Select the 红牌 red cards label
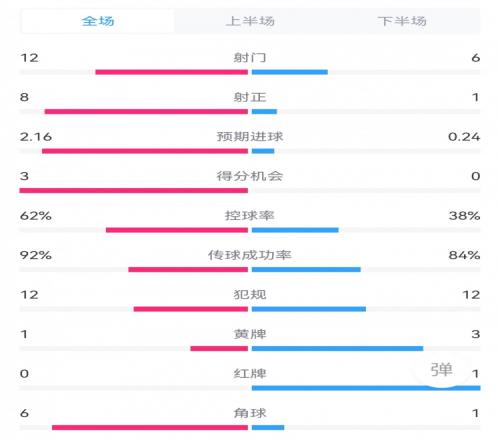The height and width of the screenshot is (440, 500). 250,374
